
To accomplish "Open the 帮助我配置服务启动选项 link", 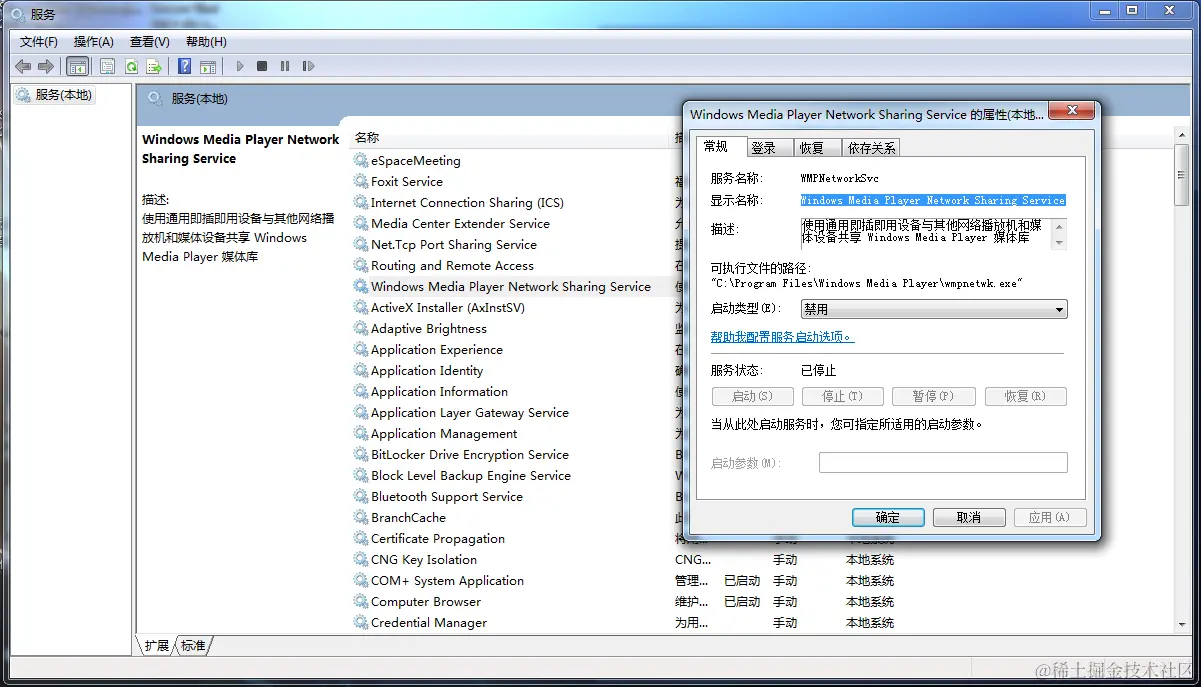I will pos(783,337).
